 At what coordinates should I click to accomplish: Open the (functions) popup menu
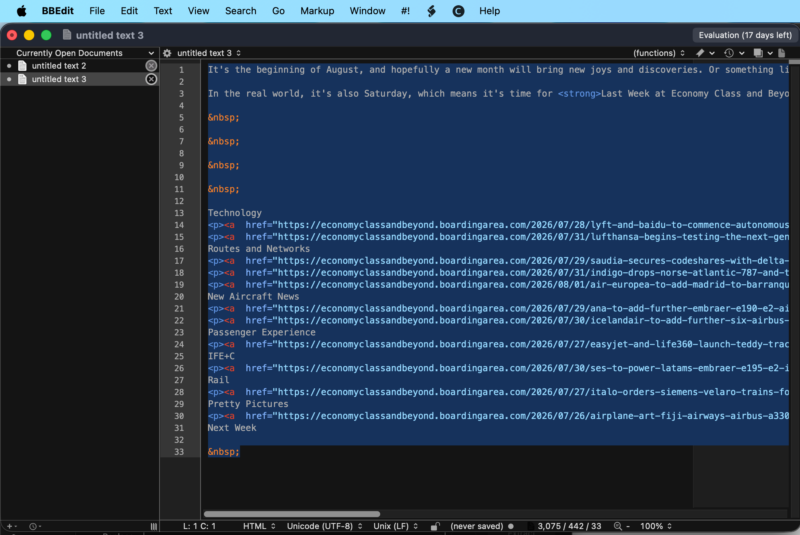pyautogui.click(x=659, y=53)
